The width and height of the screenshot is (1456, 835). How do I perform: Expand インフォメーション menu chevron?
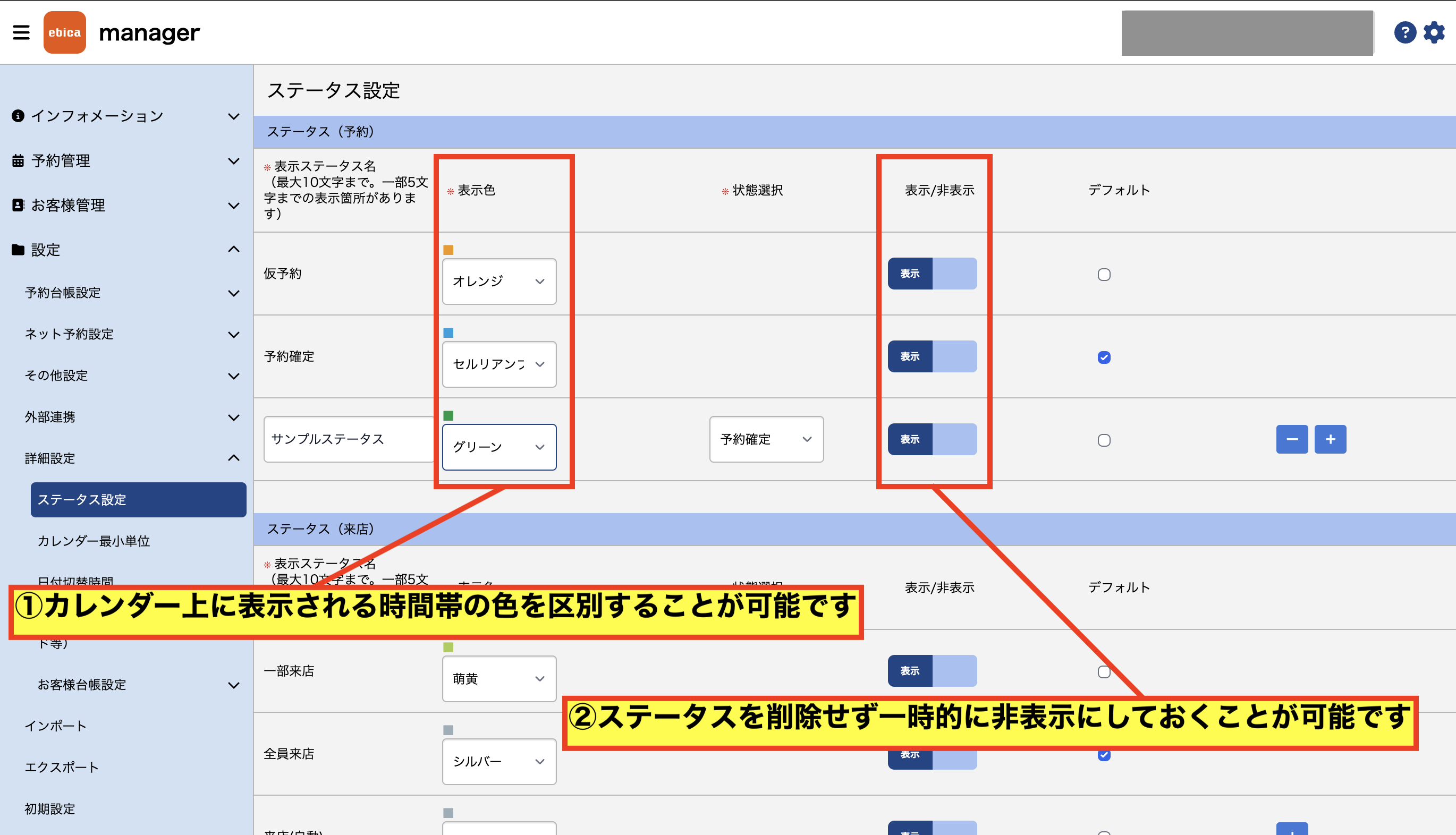233,116
